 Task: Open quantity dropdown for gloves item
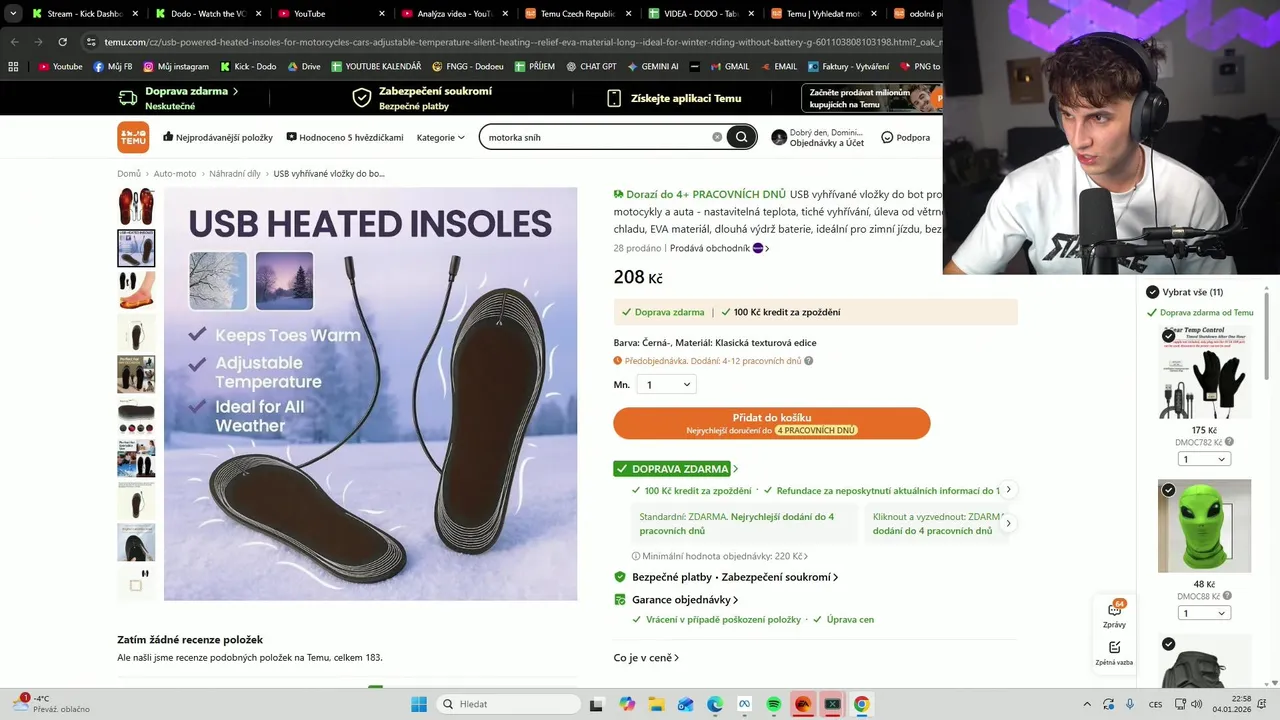(x=1204, y=459)
